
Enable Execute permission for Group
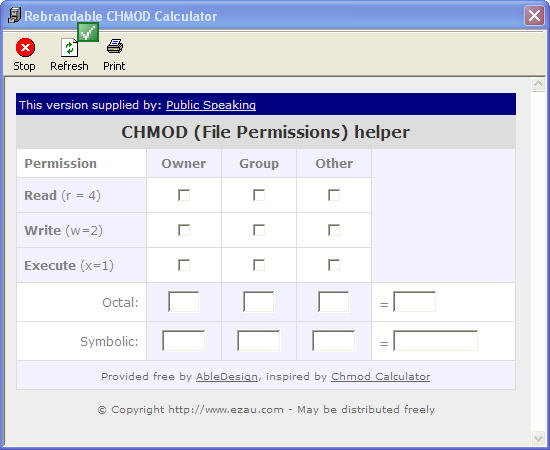click(259, 265)
